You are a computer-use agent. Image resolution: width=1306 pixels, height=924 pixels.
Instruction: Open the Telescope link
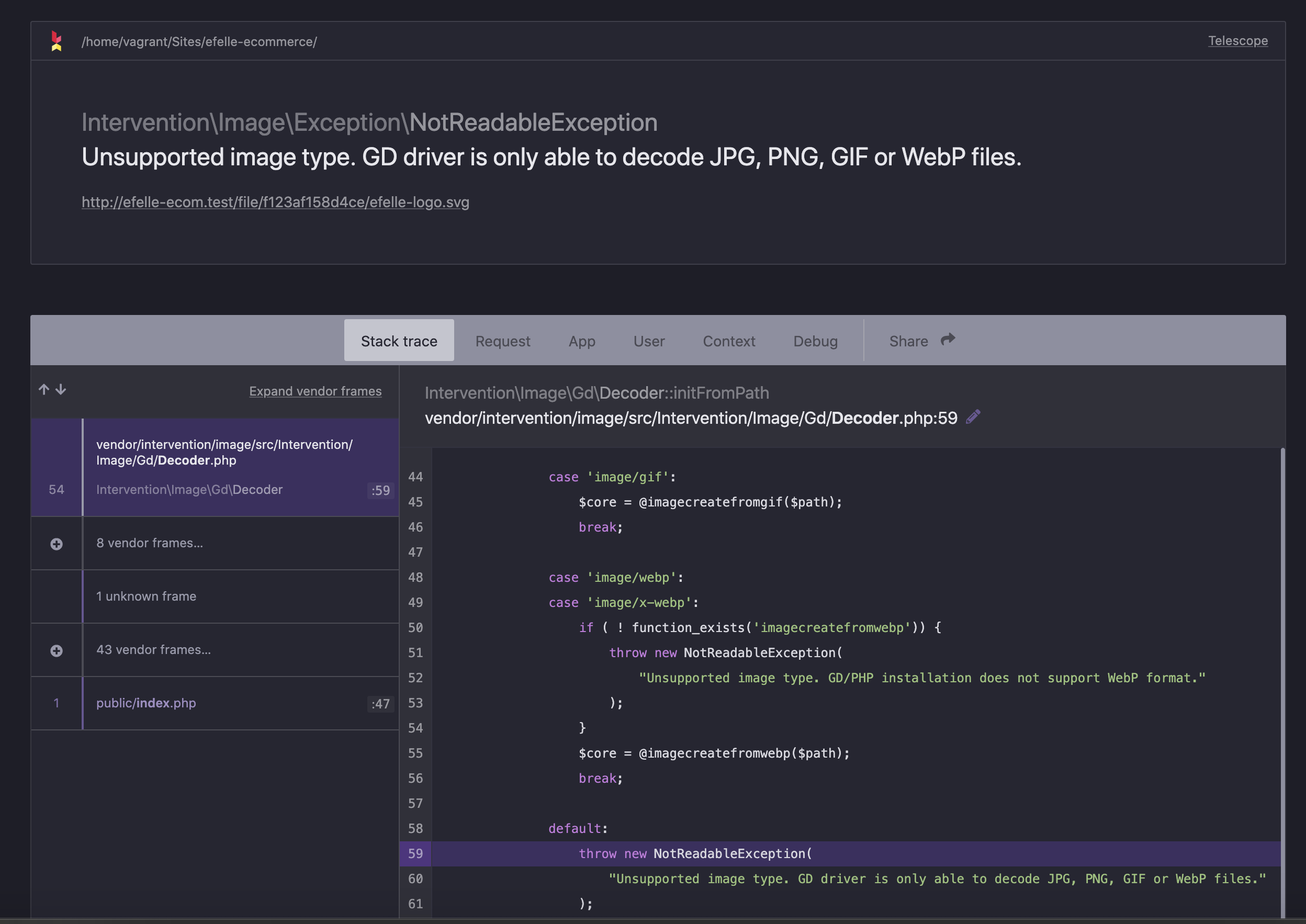(x=1238, y=40)
